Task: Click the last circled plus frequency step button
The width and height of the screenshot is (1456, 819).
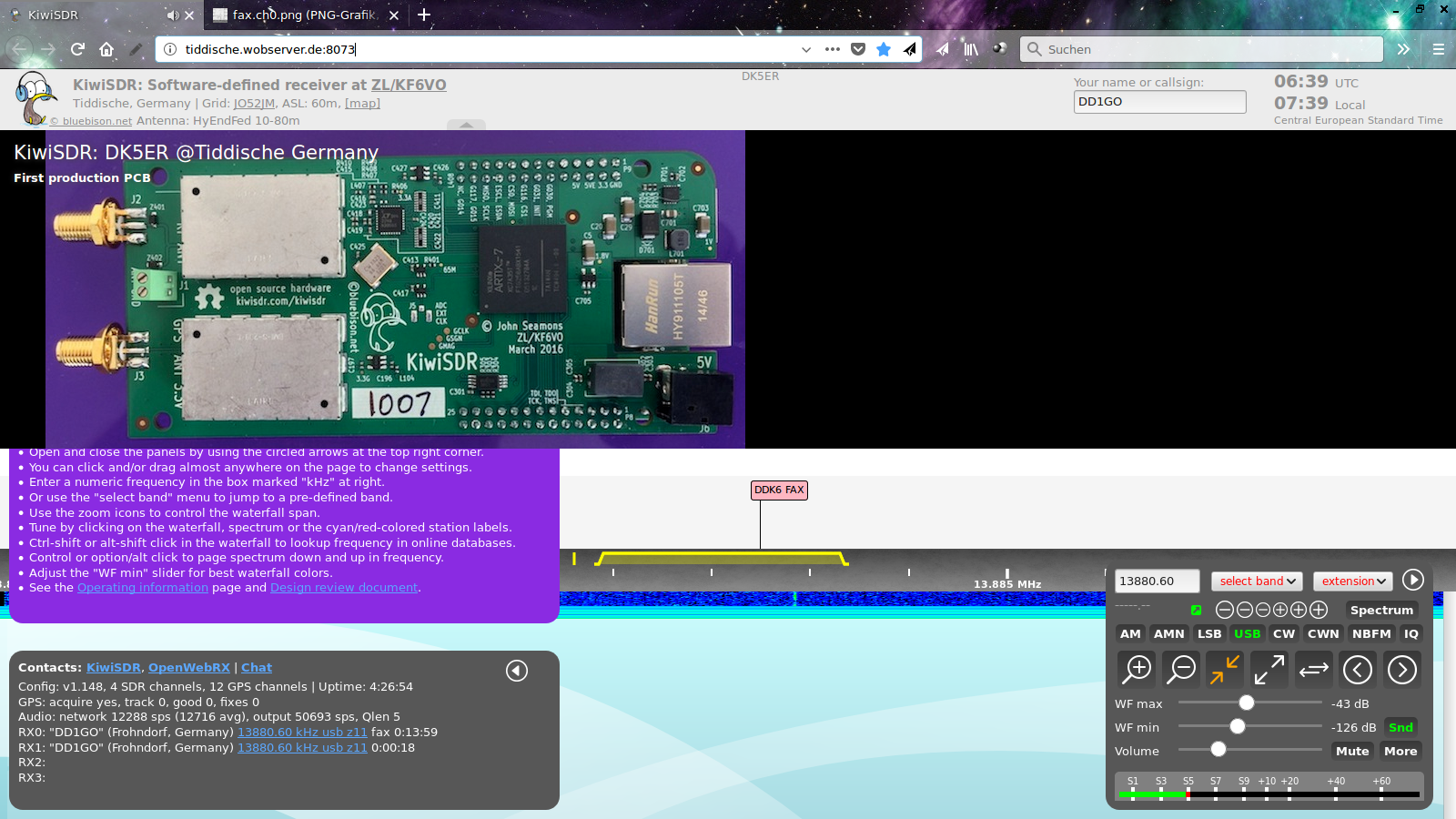Action: [1319, 610]
